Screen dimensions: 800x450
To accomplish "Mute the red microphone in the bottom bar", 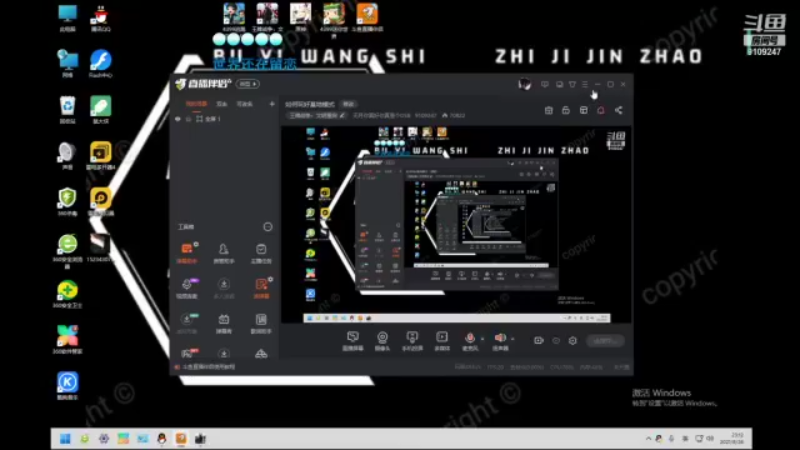I will (x=470, y=340).
